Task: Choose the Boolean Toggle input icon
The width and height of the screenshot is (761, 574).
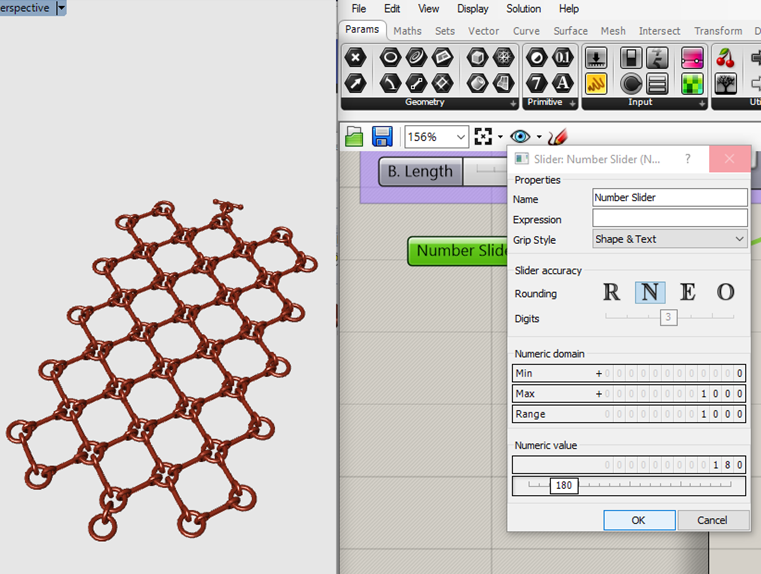Action: pyautogui.click(x=631, y=58)
